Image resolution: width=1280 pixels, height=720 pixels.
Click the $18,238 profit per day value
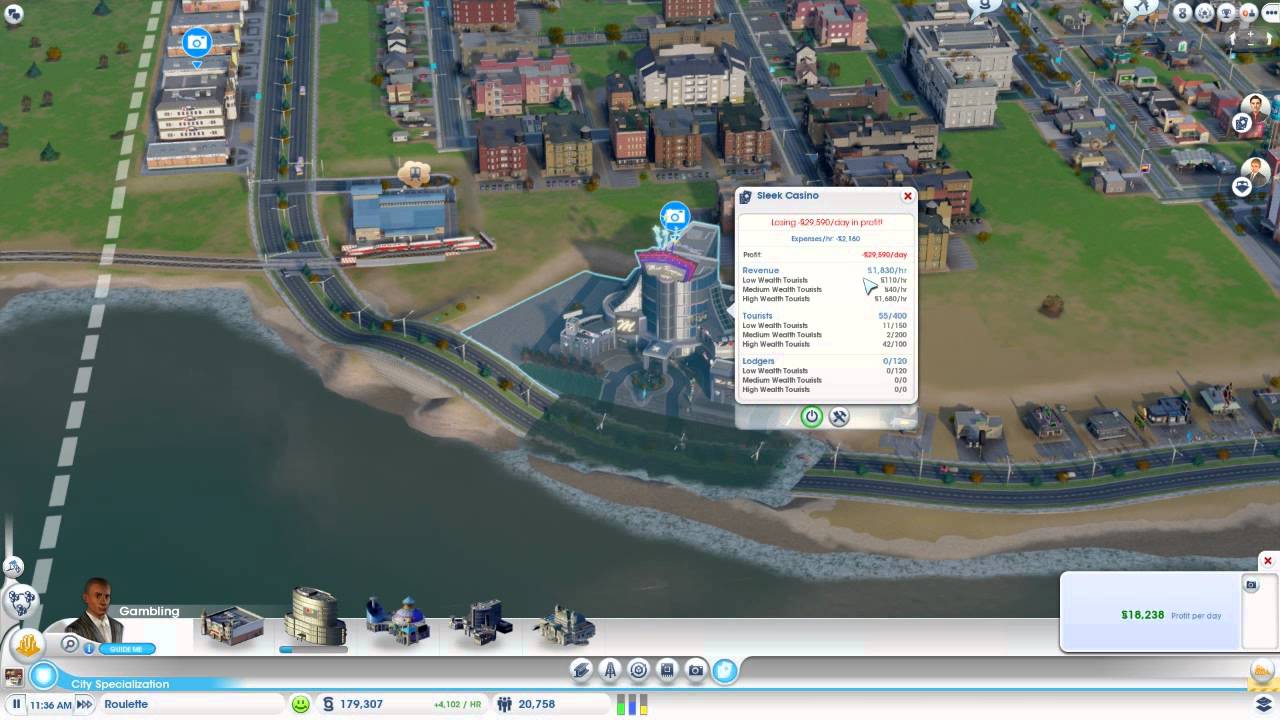click(x=1143, y=615)
